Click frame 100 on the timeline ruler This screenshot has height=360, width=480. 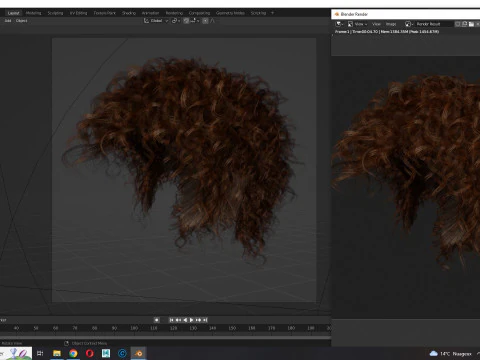click(x=134, y=328)
